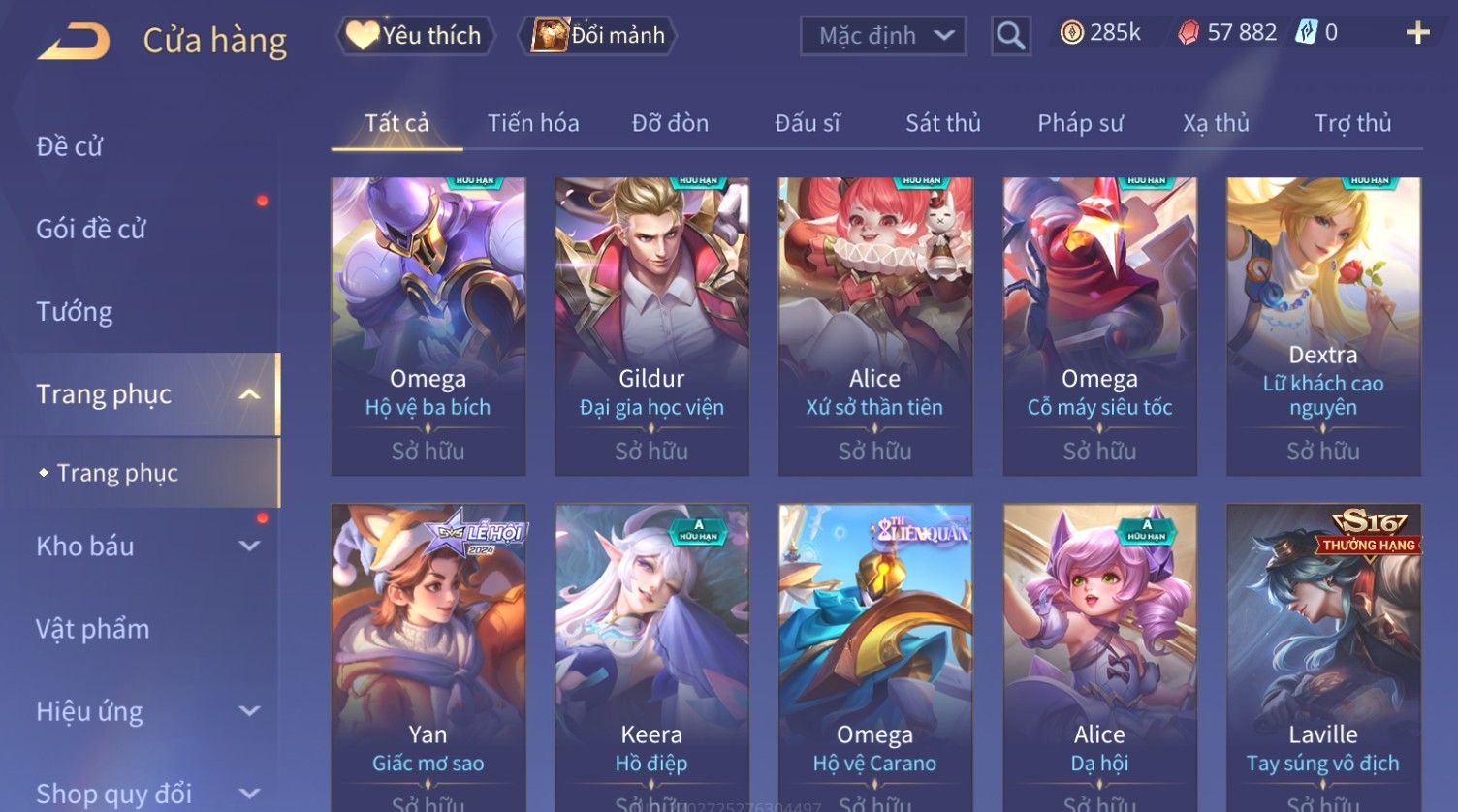Select Gildur Đại gia học viện skin

[651, 327]
